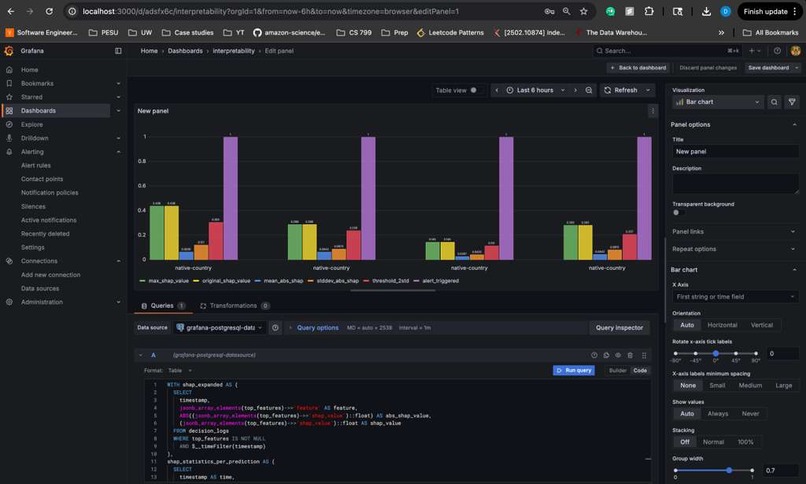Set Show values to Always
This screenshot has width=806, height=484.
pyautogui.click(x=718, y=414)
